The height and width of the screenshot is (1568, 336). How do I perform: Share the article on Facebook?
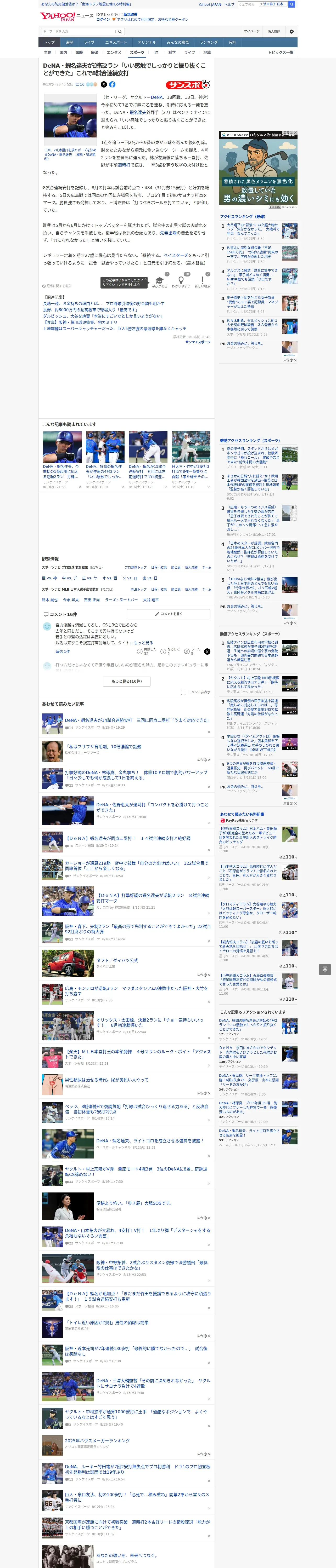(112, 85)
